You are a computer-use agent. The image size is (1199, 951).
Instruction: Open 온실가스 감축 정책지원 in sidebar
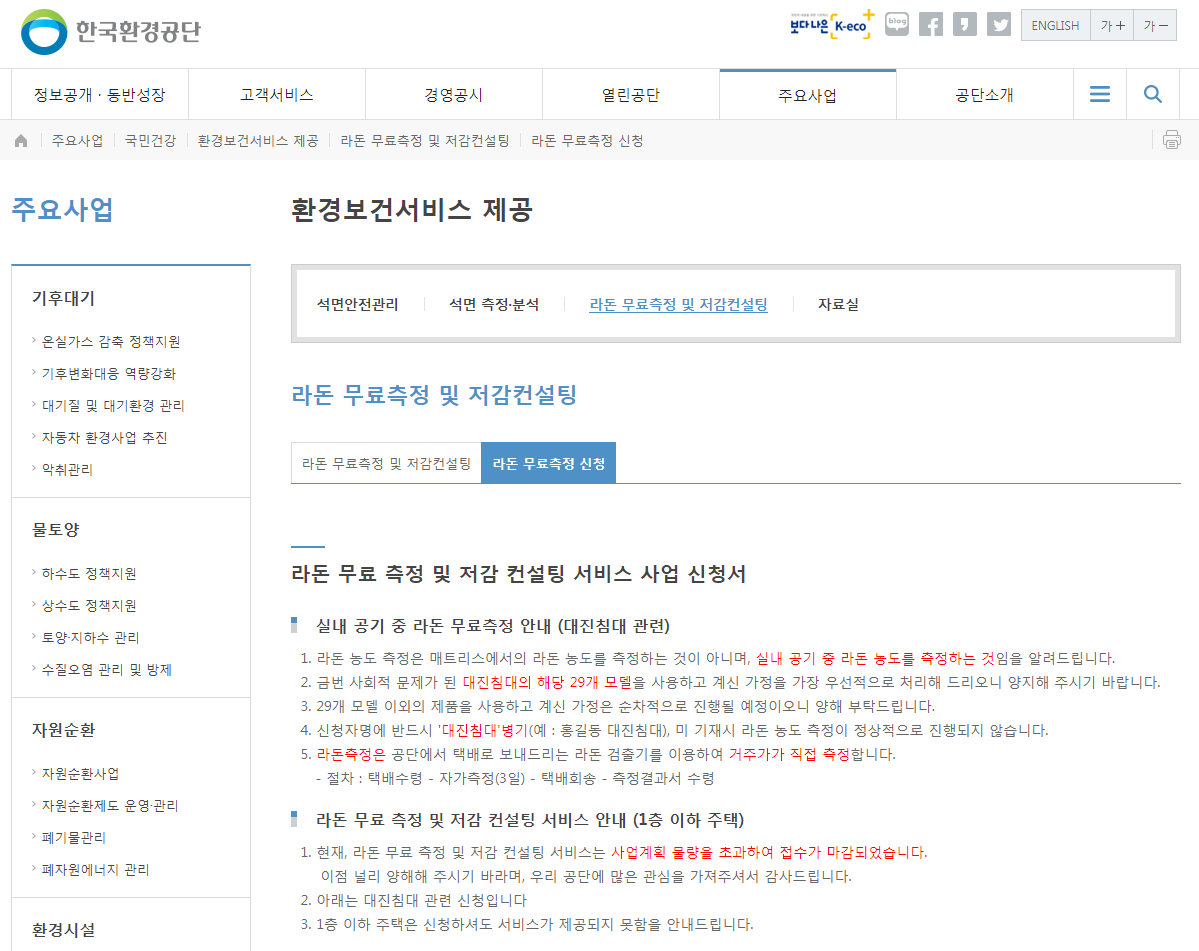(111, 342)
